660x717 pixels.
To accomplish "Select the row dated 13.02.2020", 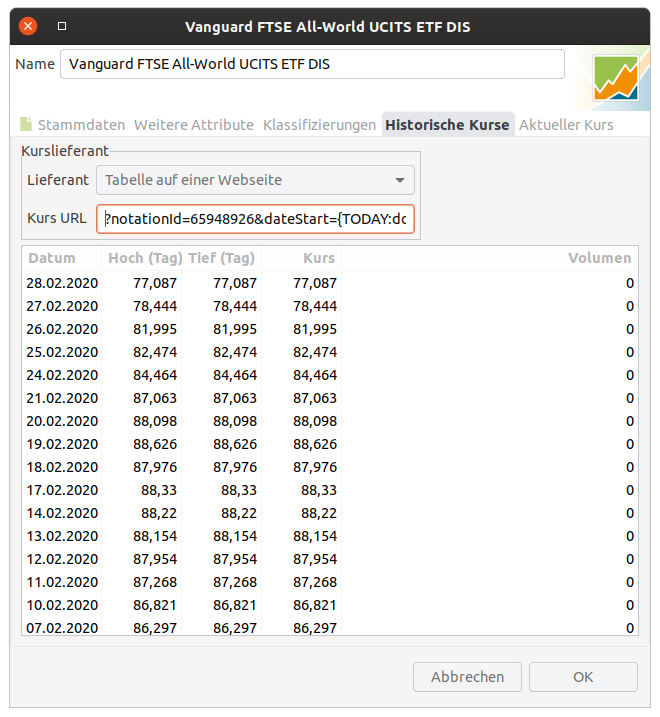I will pos(330,536).
